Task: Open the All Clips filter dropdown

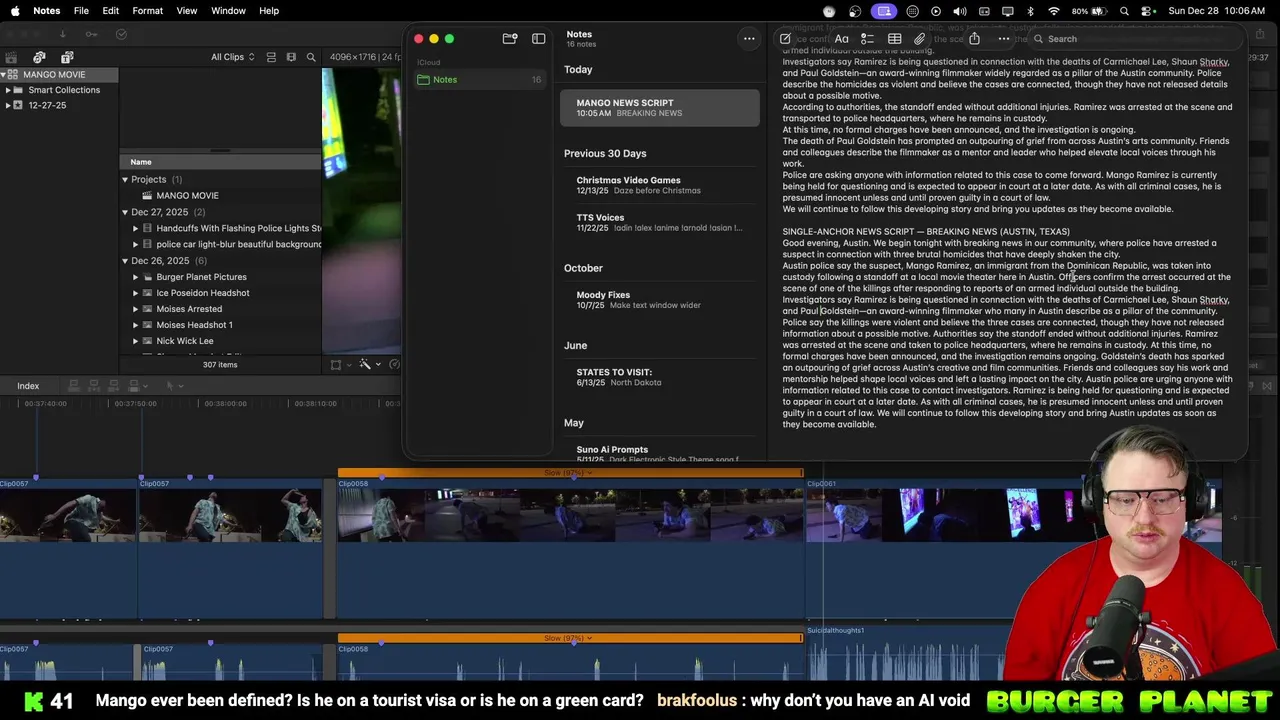Action: (232, 57)
